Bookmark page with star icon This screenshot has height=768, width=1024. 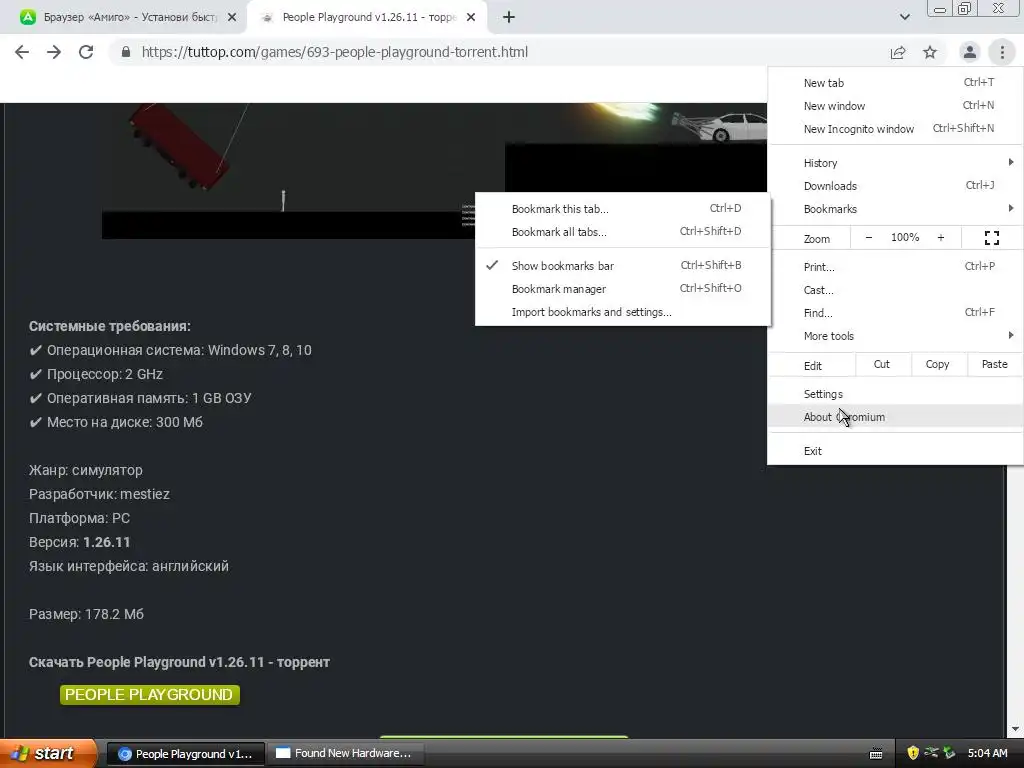[930, 52]
